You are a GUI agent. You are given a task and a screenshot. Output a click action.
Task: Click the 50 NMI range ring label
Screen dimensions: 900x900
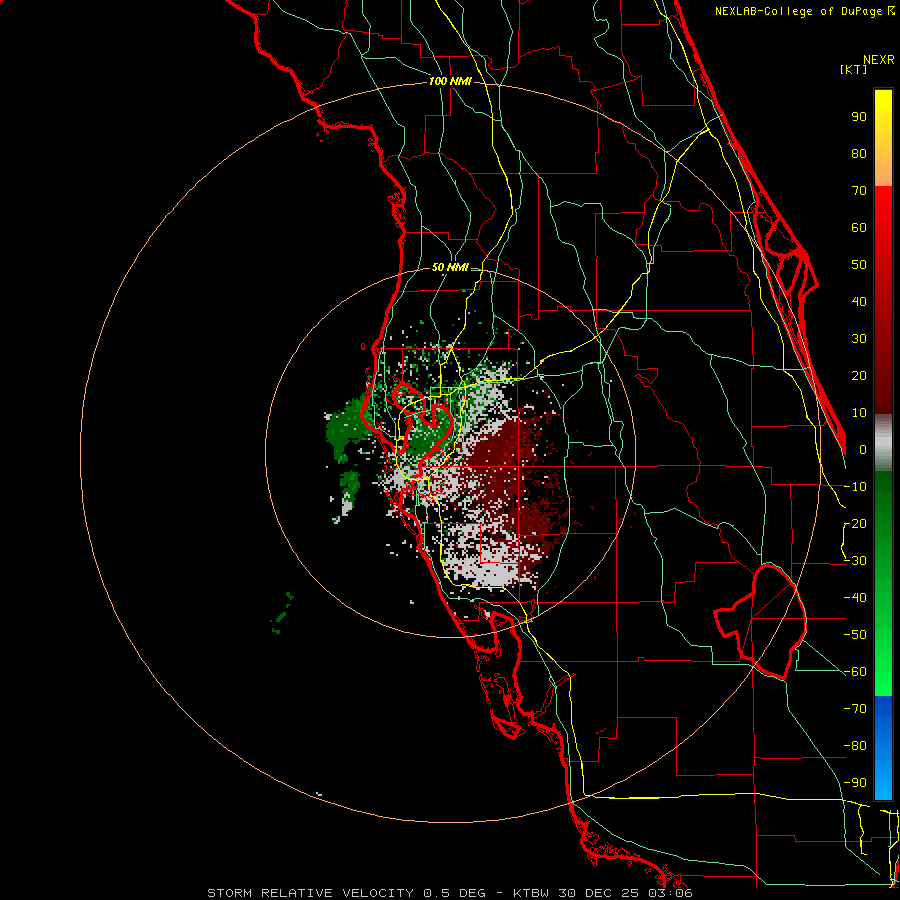(450, 267)
